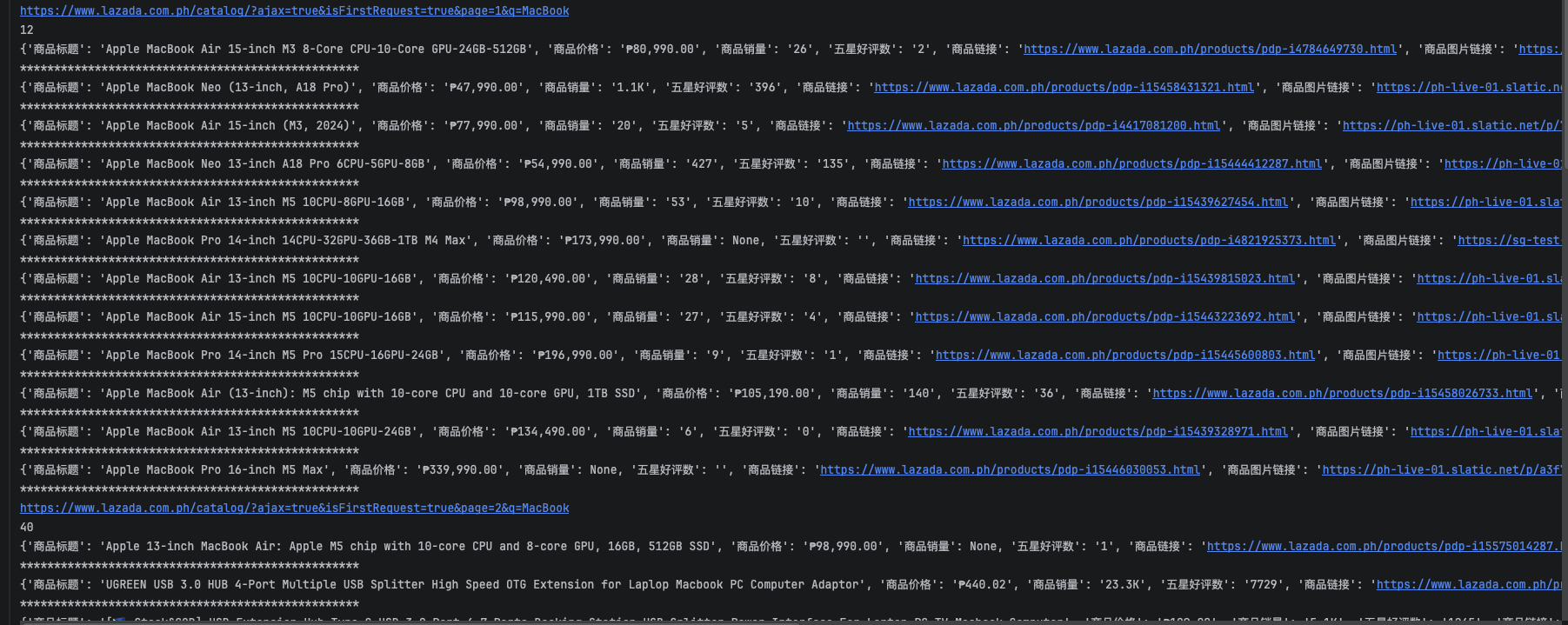Open the catalog page=2 MacBook URL
The width and height of the screenshot is (1568, 625).
(x=295, y=509)
